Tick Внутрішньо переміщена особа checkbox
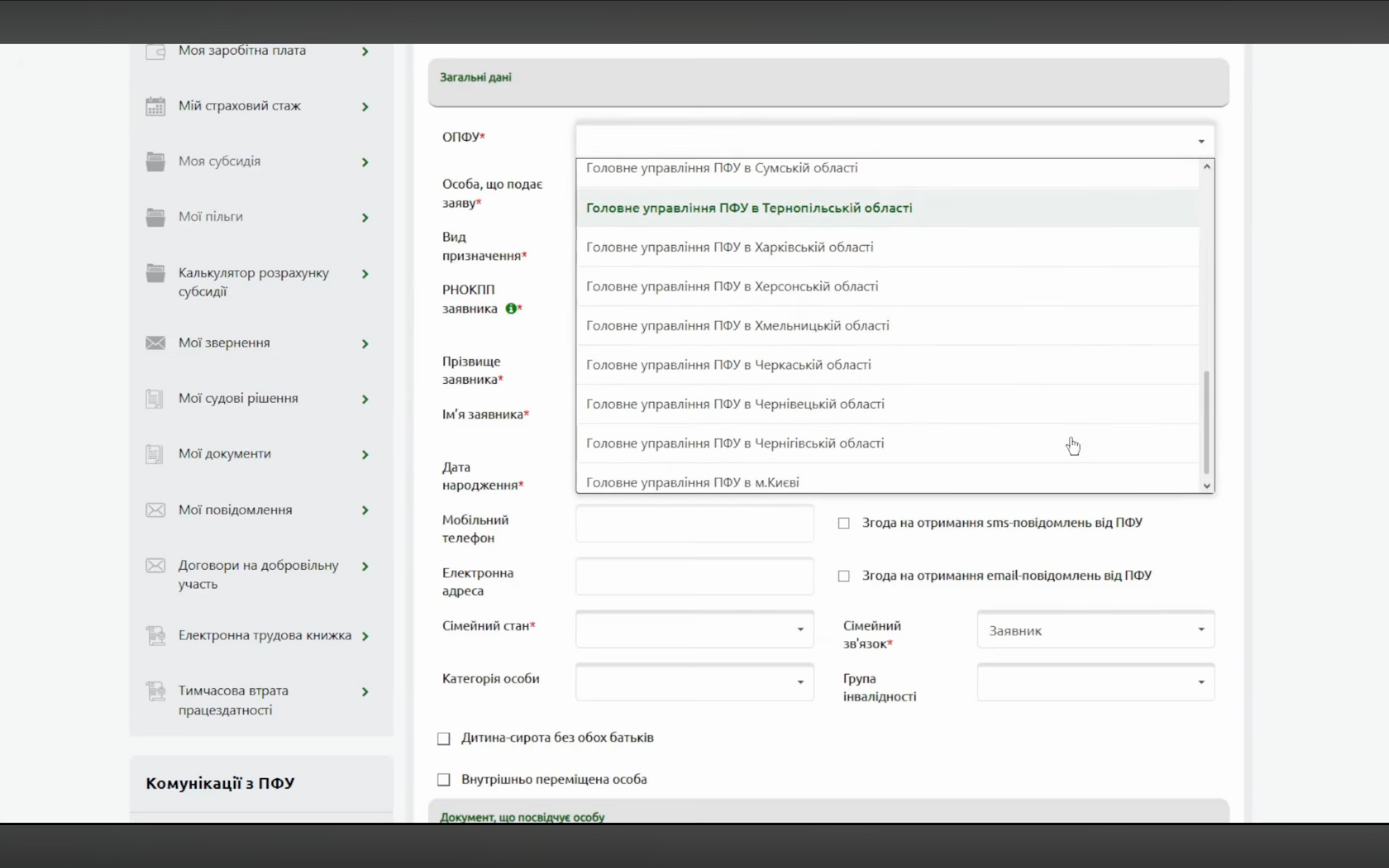Image resolution: width=1389 pixels, height=868 pixels. coord(444,780)
